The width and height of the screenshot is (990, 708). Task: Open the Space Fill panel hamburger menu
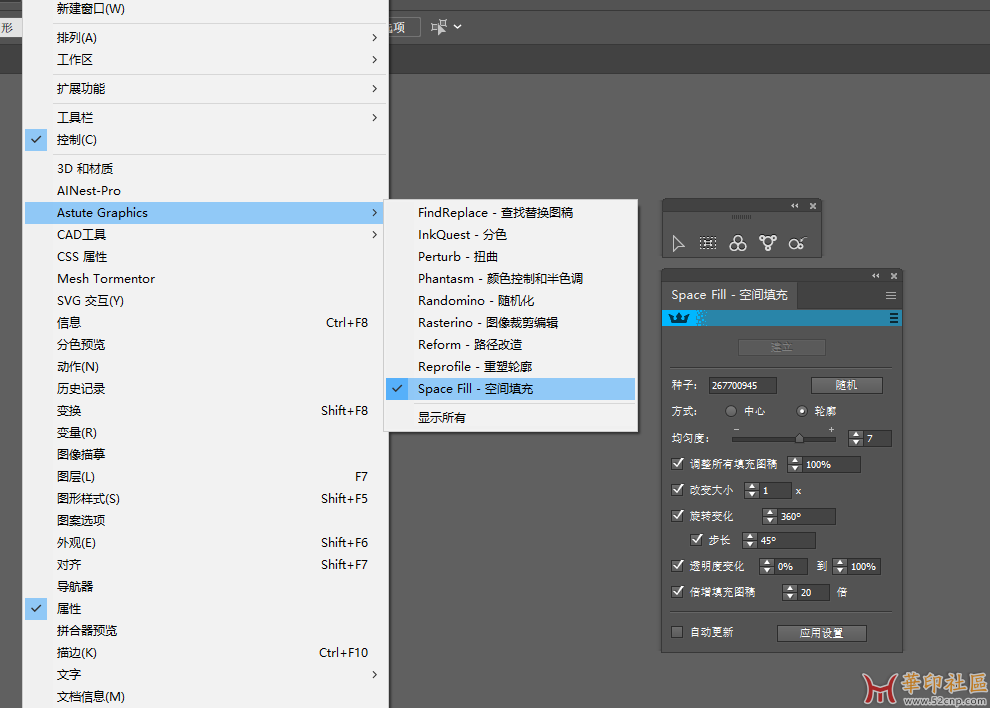pos(891,295)
